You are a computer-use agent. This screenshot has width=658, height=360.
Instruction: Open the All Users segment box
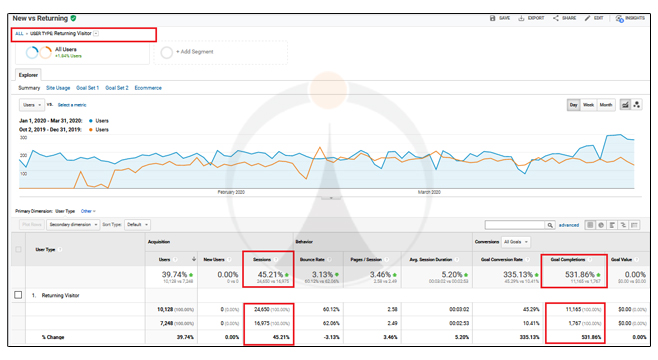tap(82, 53)
